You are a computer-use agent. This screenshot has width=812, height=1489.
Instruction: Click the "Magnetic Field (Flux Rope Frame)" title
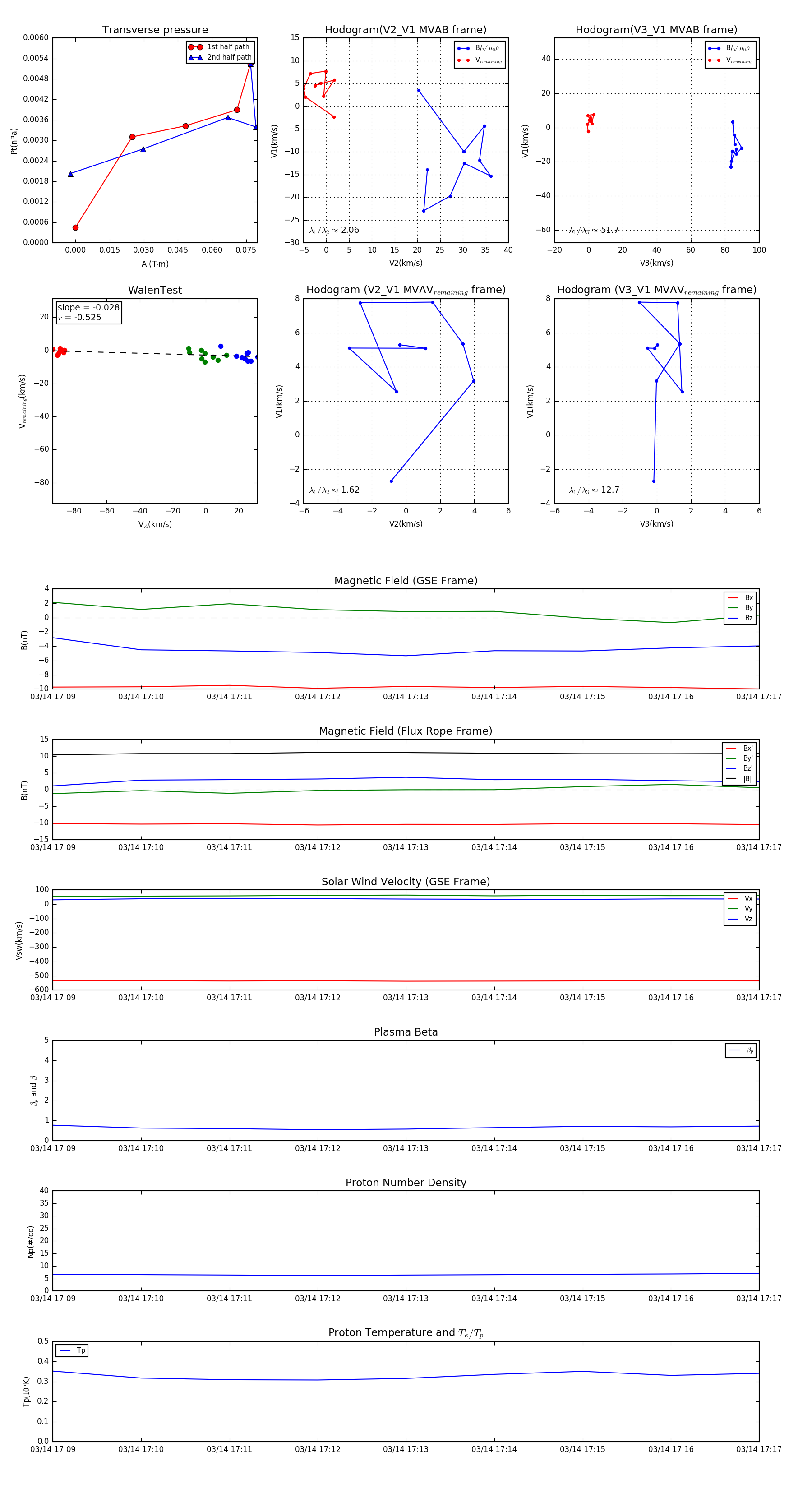(x=406, y=731)
